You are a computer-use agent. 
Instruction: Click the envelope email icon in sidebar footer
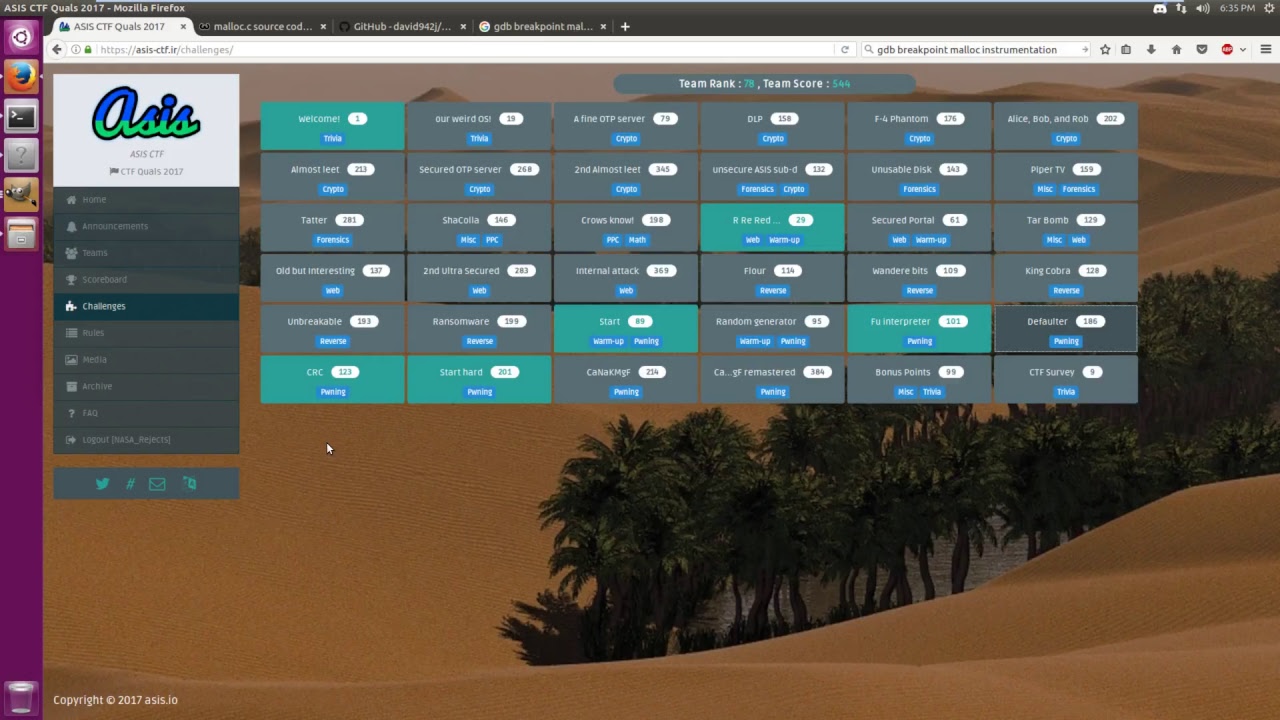(x=157, y=484)
